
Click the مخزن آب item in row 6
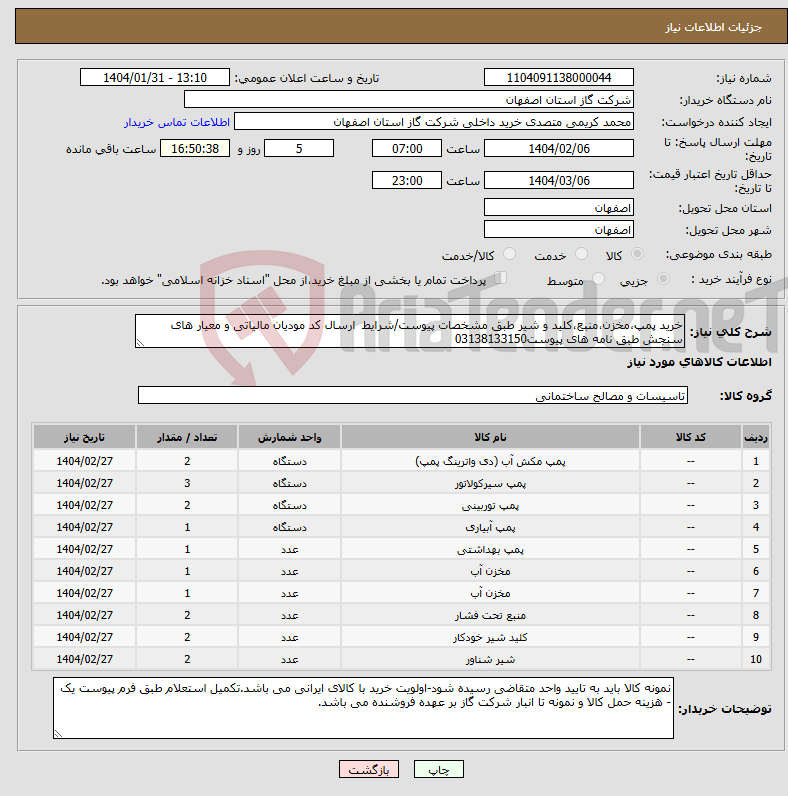pos(490,571)
